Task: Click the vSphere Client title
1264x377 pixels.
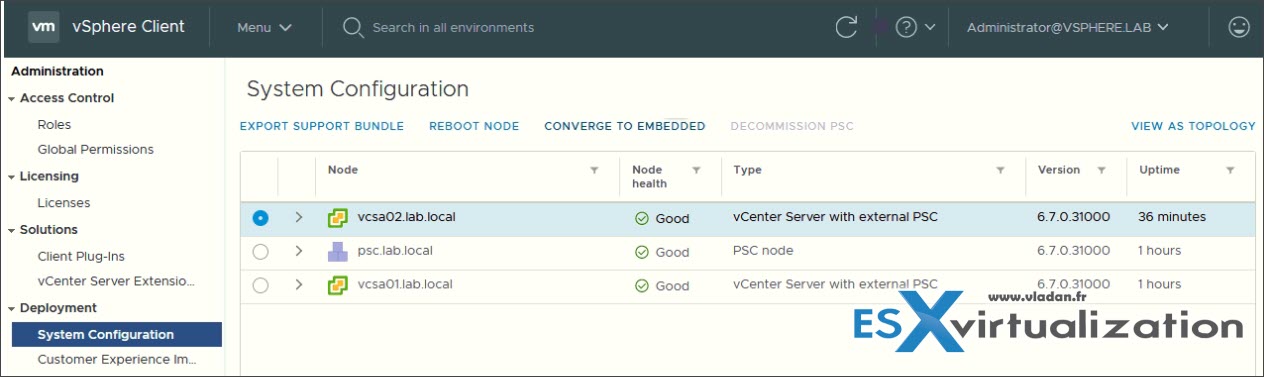Action: pyautogui.click(x=128, y=27)
